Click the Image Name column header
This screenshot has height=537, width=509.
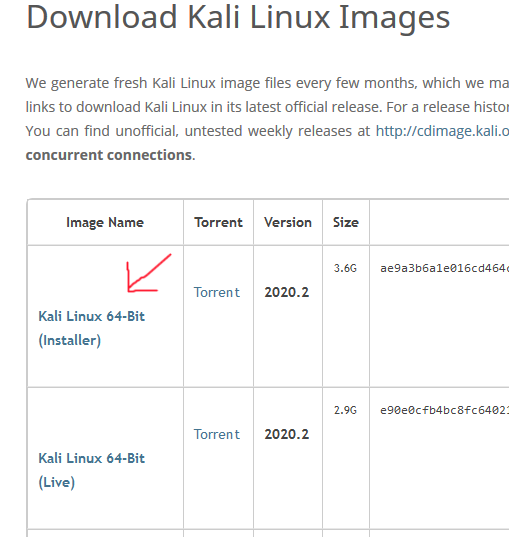105,222
